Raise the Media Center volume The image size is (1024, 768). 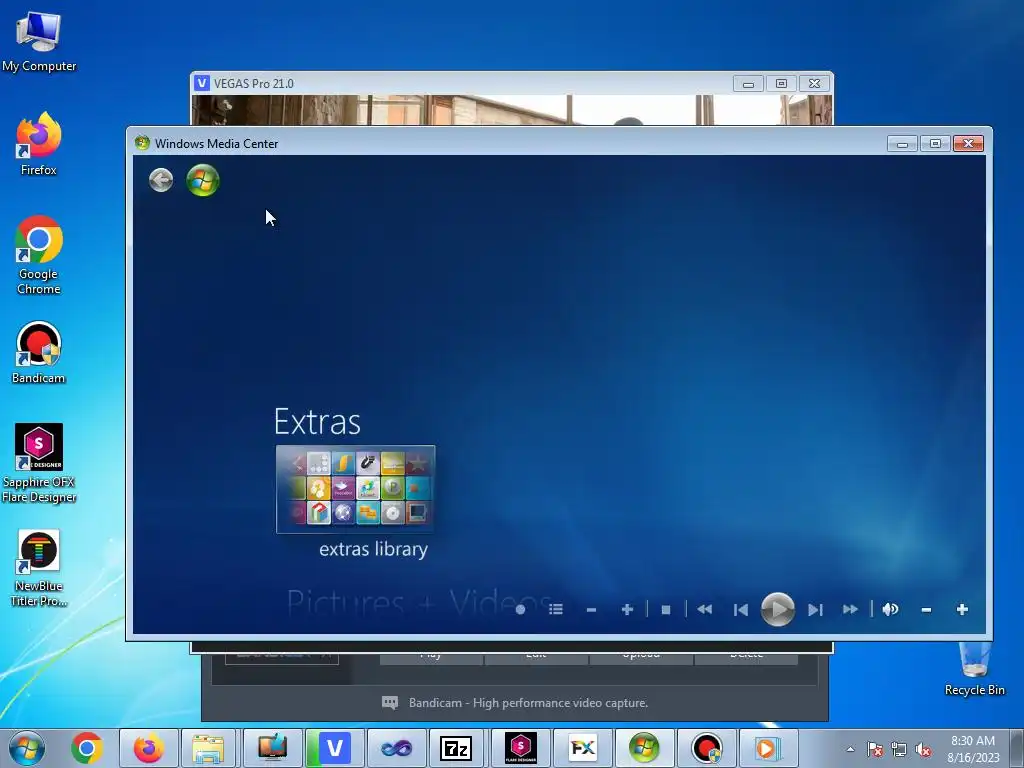(x=962, y=609)
